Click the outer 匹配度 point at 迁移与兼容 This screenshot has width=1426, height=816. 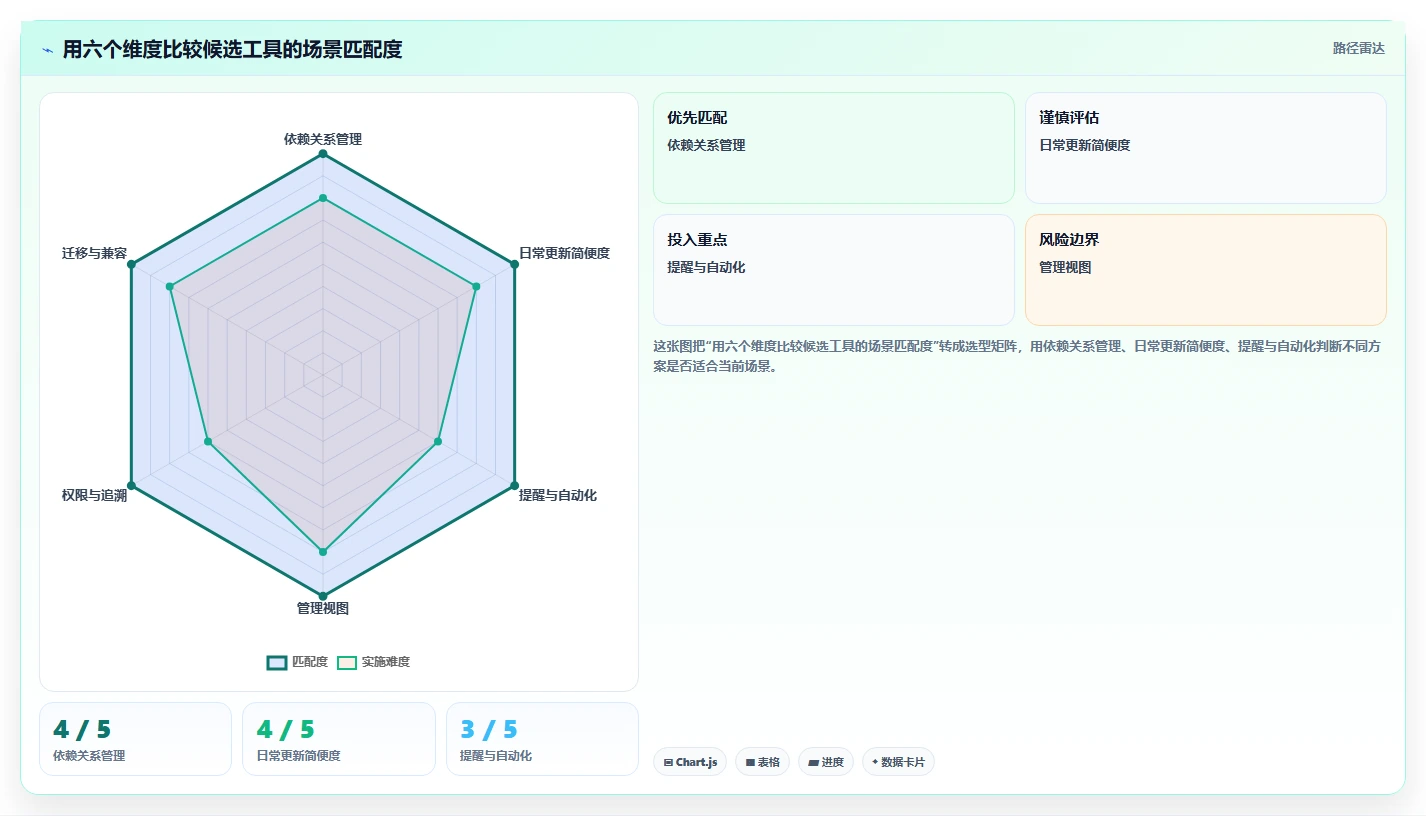point(131,264)
